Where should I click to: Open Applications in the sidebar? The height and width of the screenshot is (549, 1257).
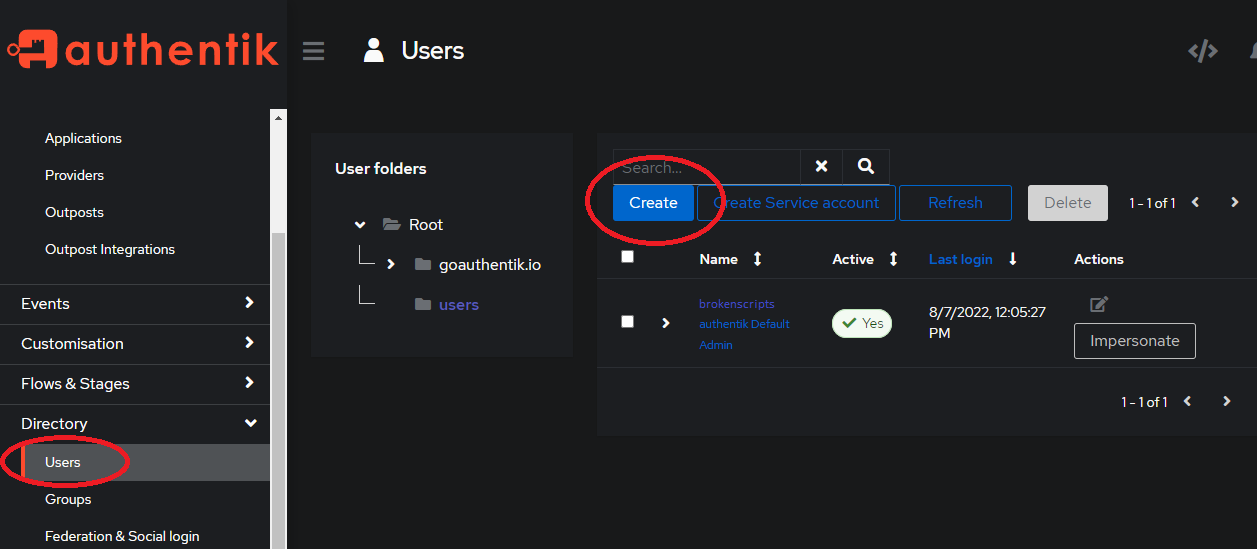click(x=83, y=138)
